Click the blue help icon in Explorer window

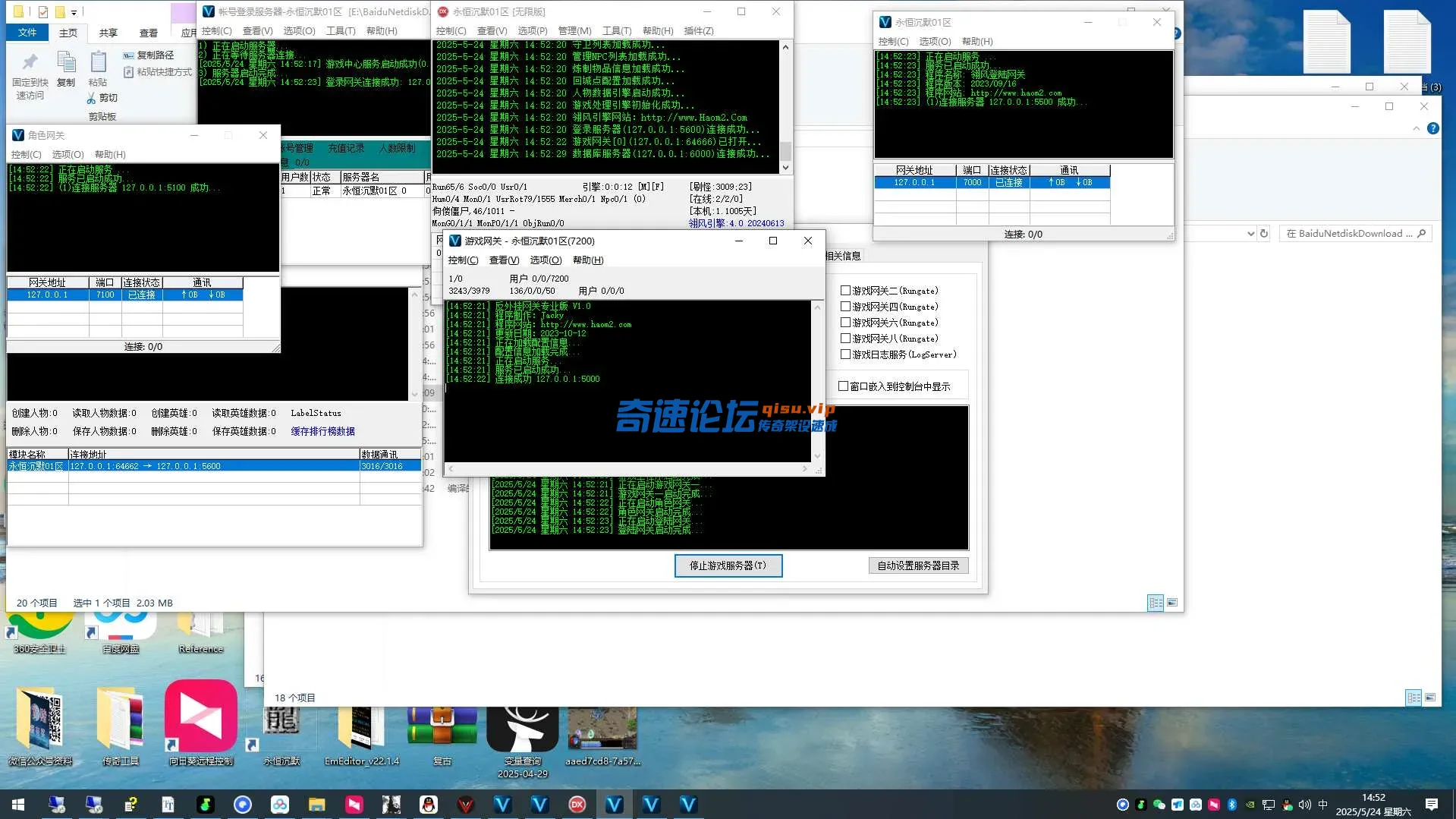(1433, 128)
